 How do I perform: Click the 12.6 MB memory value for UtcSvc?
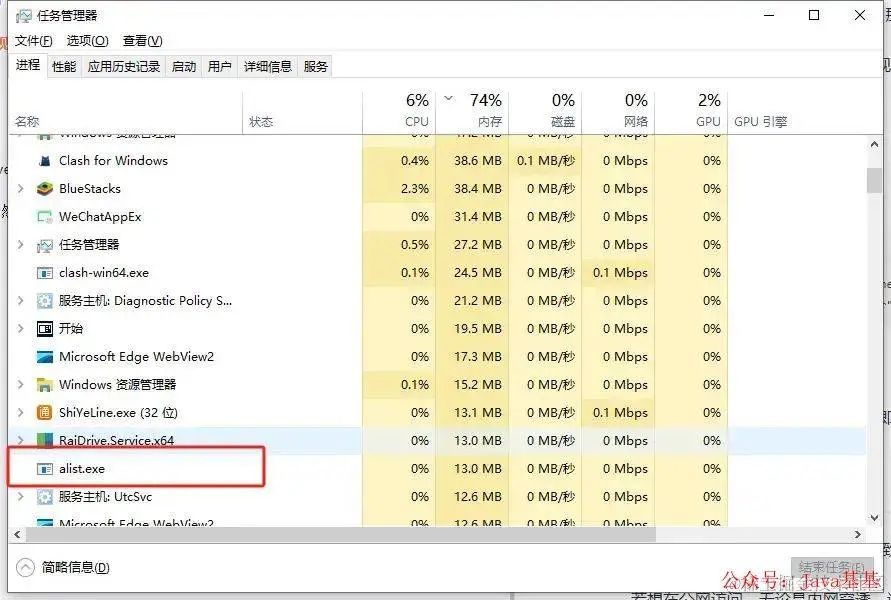(477, 497)
